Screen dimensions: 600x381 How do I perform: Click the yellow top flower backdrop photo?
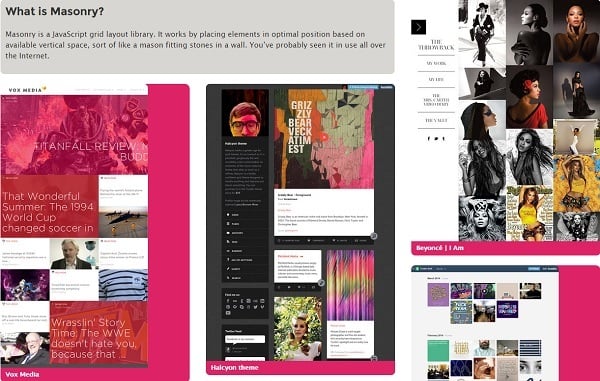(576, 184)
